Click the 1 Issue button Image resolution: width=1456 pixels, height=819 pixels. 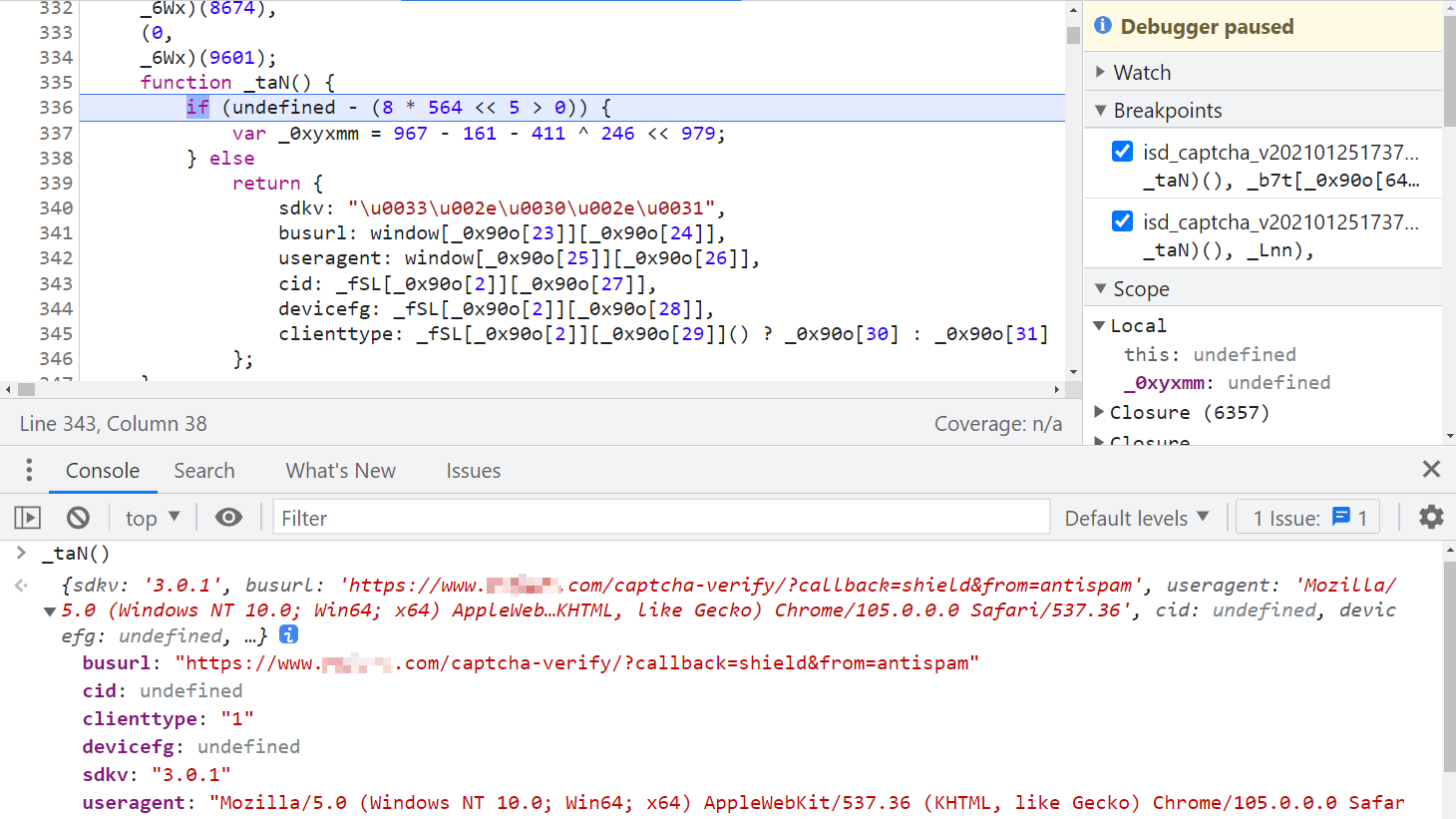pyautogui.click(x=1308, y=518)
